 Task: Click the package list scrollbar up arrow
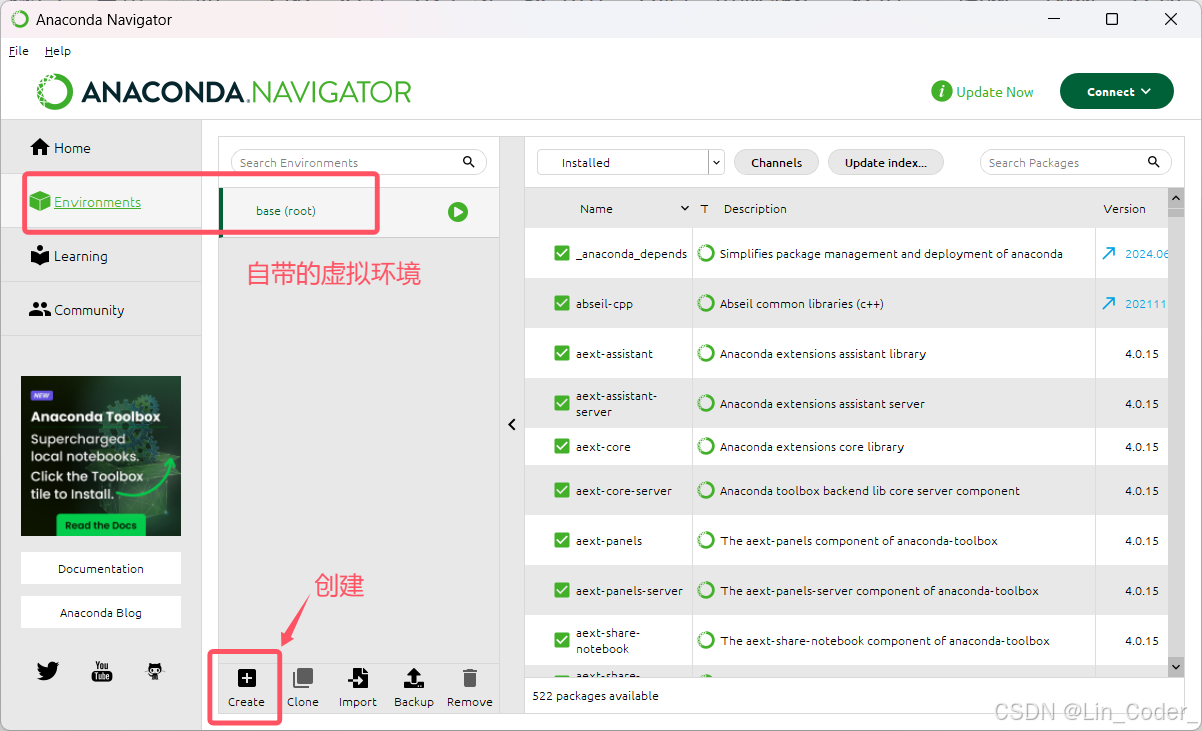tap(1176, 197)
